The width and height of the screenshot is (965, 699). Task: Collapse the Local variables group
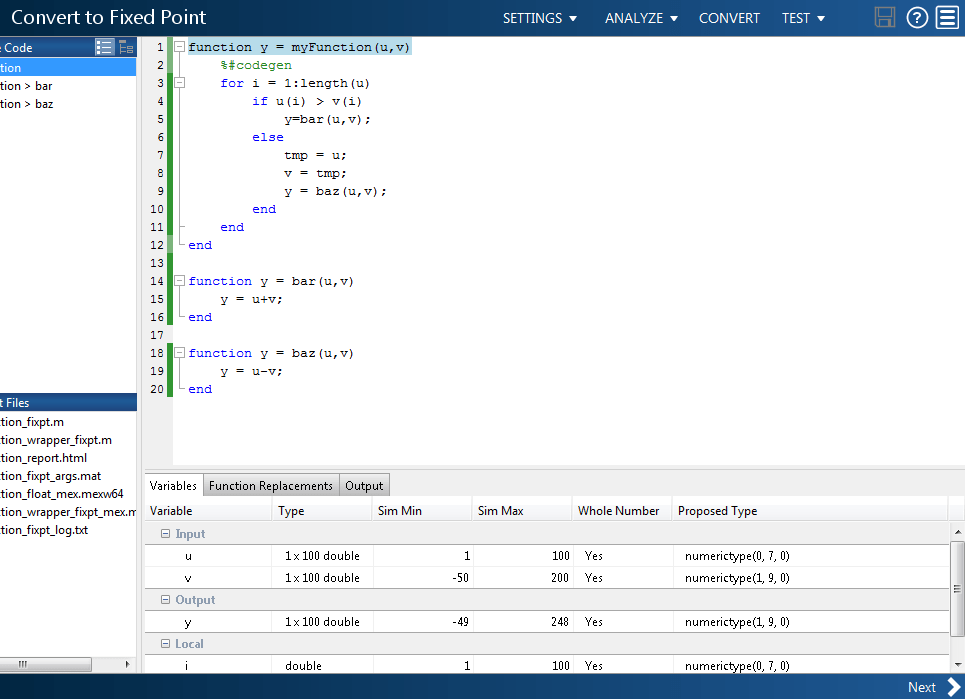point(166,644)
